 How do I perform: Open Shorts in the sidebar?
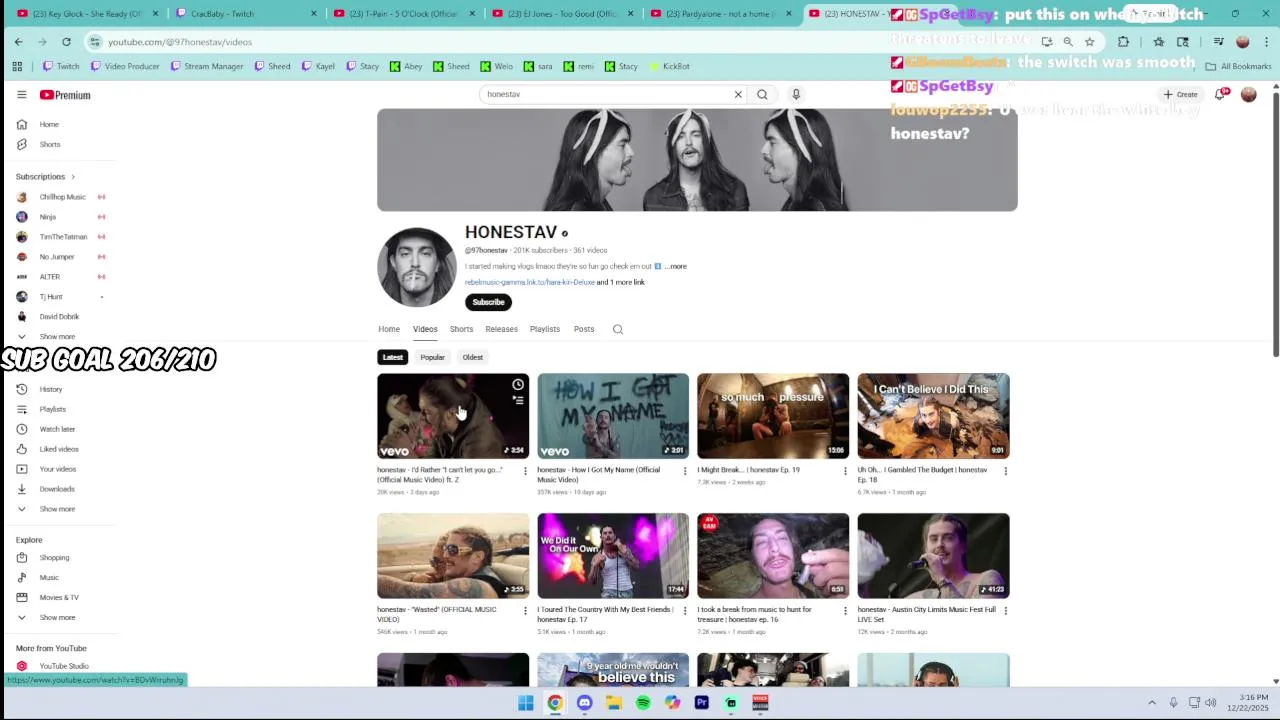[48, 144]
